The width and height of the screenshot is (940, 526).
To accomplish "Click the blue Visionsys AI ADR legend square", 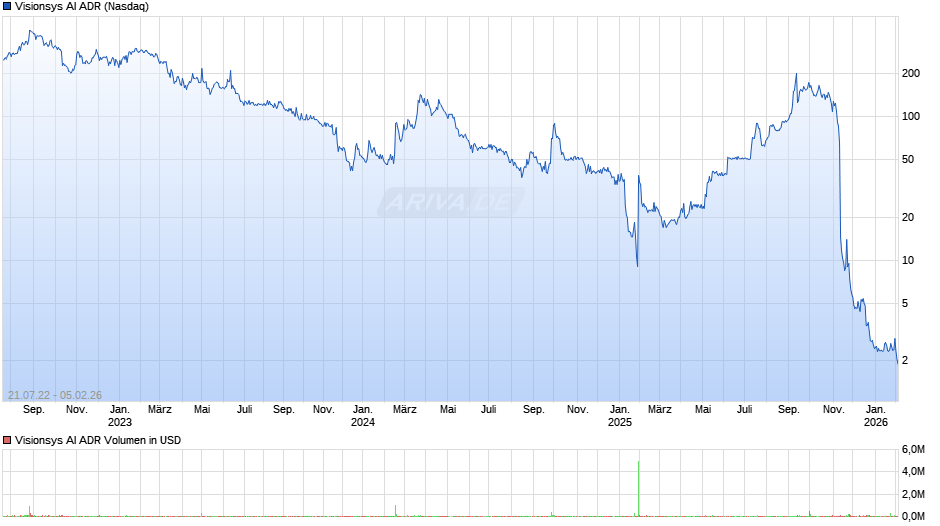I will (7, 7).
